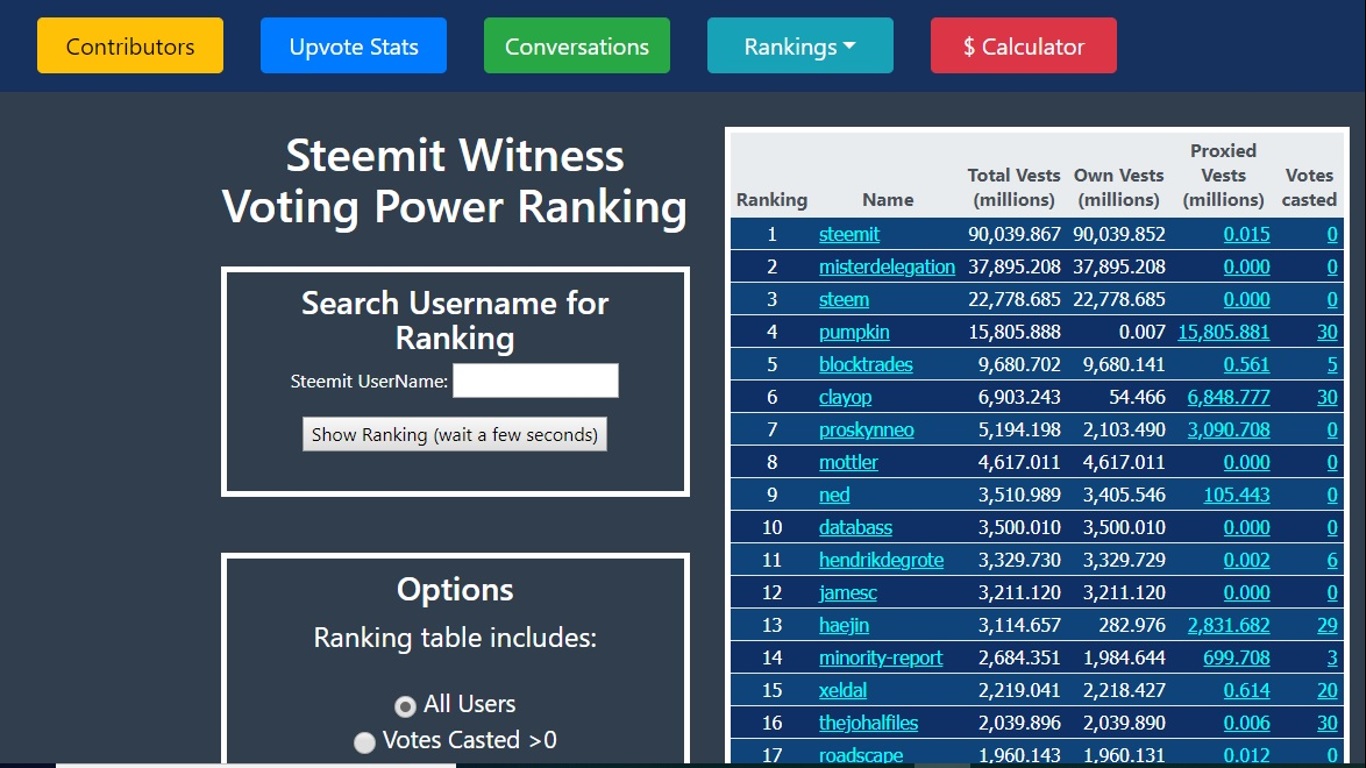This screenshot has height=768, width=1366.
Task: Click the Votes casted column header
Action: pos(1309,187)
